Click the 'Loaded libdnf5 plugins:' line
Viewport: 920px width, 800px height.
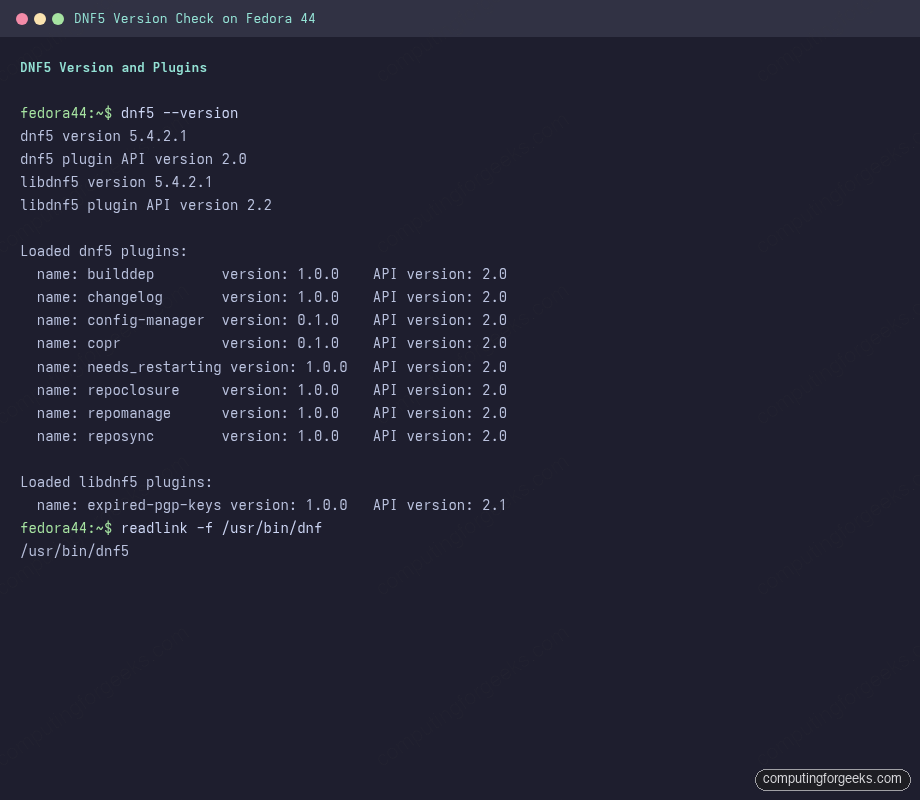click(x=116, y=482)
